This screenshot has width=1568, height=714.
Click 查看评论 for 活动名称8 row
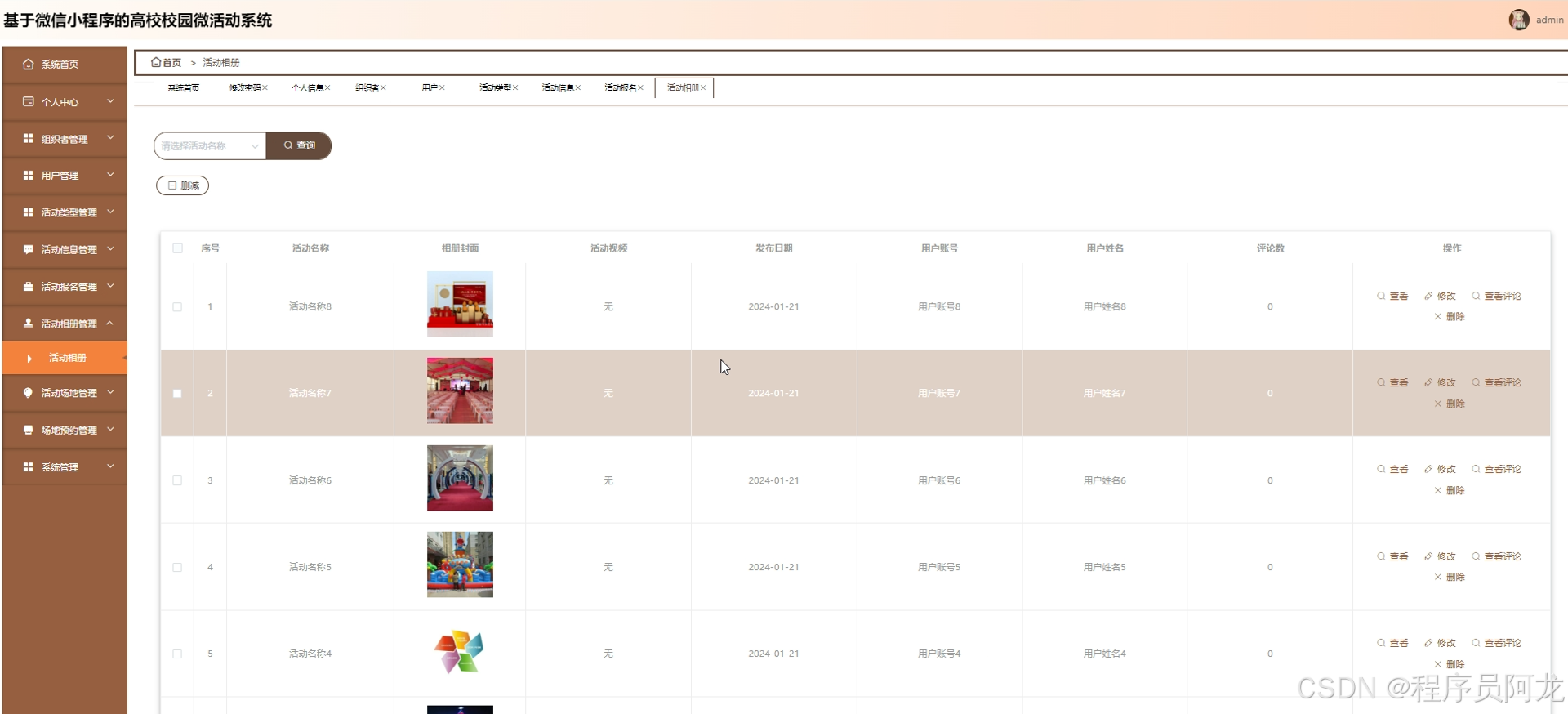pyautogui.click(x=1496, y=296)
